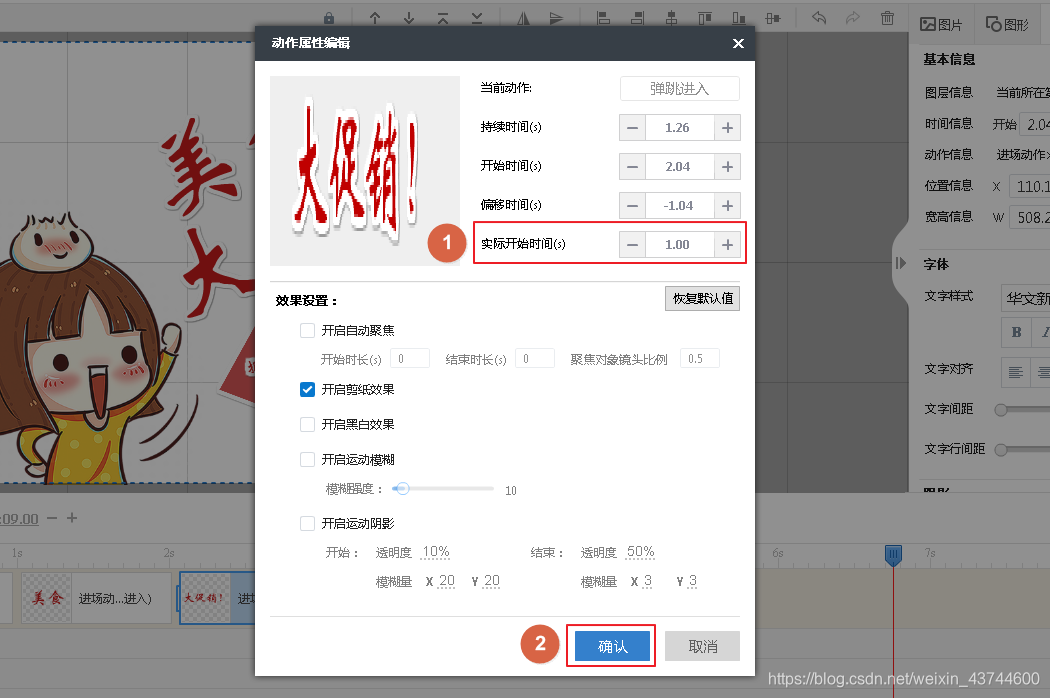
Task: Decrease 偏移时间 with minus button
Action: [x=632, y=206]
